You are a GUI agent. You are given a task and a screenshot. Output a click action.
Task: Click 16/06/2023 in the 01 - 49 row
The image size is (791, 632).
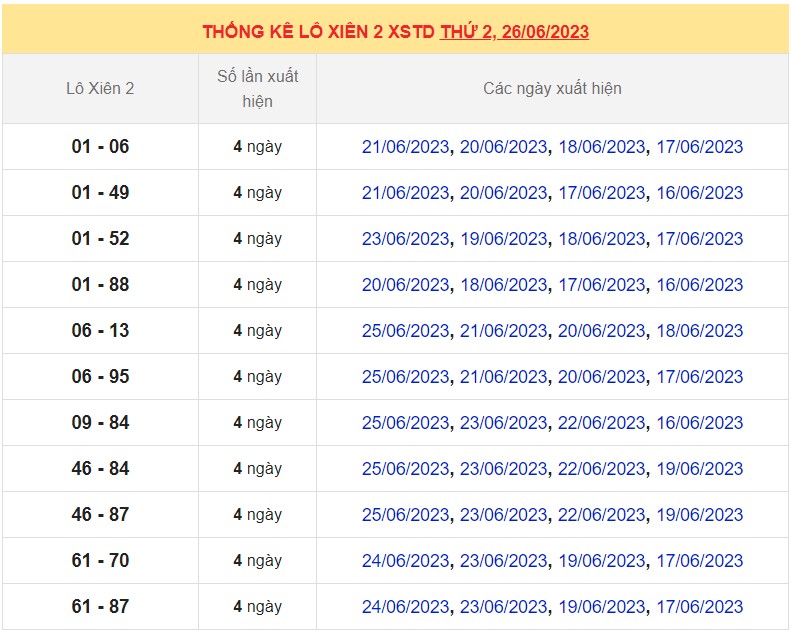pyautogui.click(x=699, y=193)
